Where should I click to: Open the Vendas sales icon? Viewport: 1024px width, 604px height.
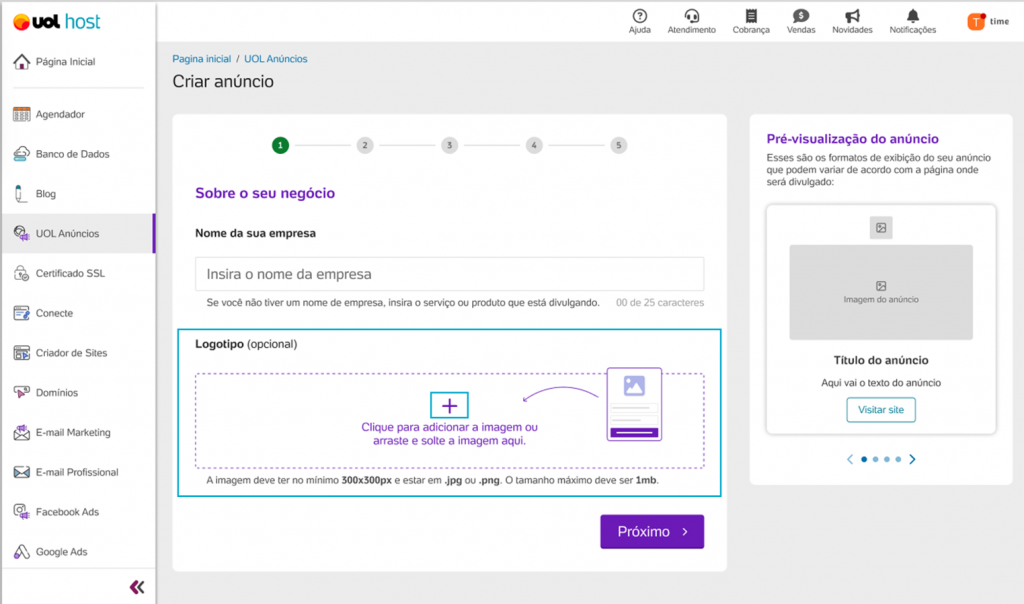click(x=801, y=16)
